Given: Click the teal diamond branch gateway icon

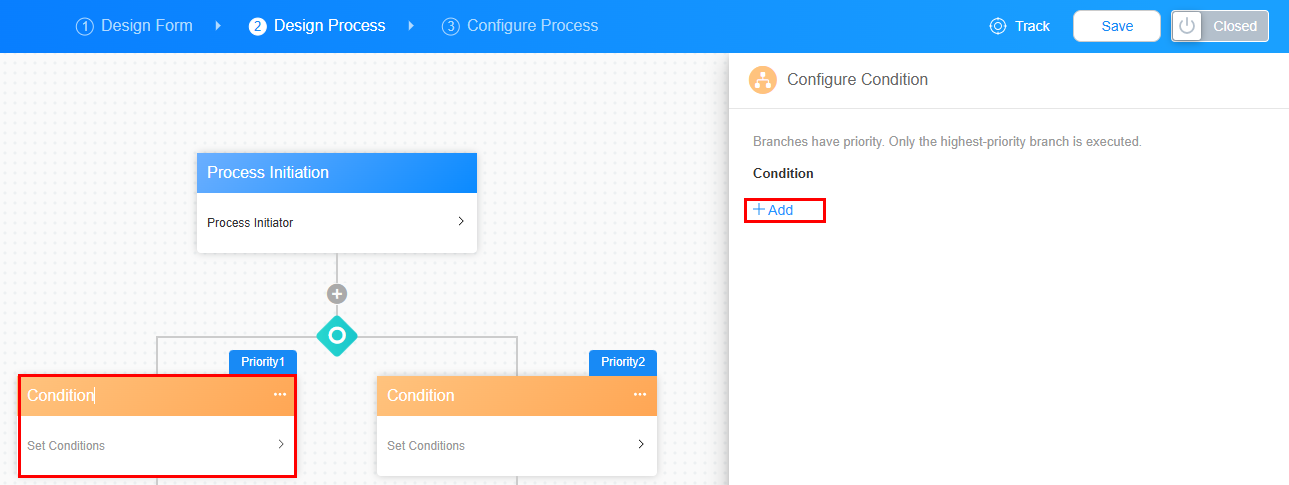Looking at the screenshot, I should click(x=337, y=335).
